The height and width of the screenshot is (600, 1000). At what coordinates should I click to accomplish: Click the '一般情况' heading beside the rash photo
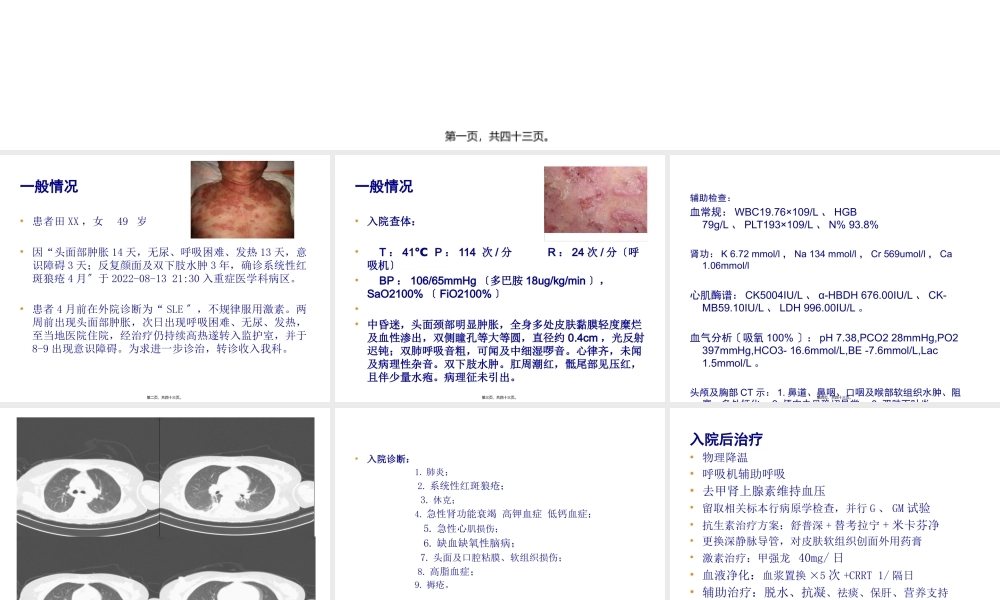pyautogui.click(x=48, y=186)
